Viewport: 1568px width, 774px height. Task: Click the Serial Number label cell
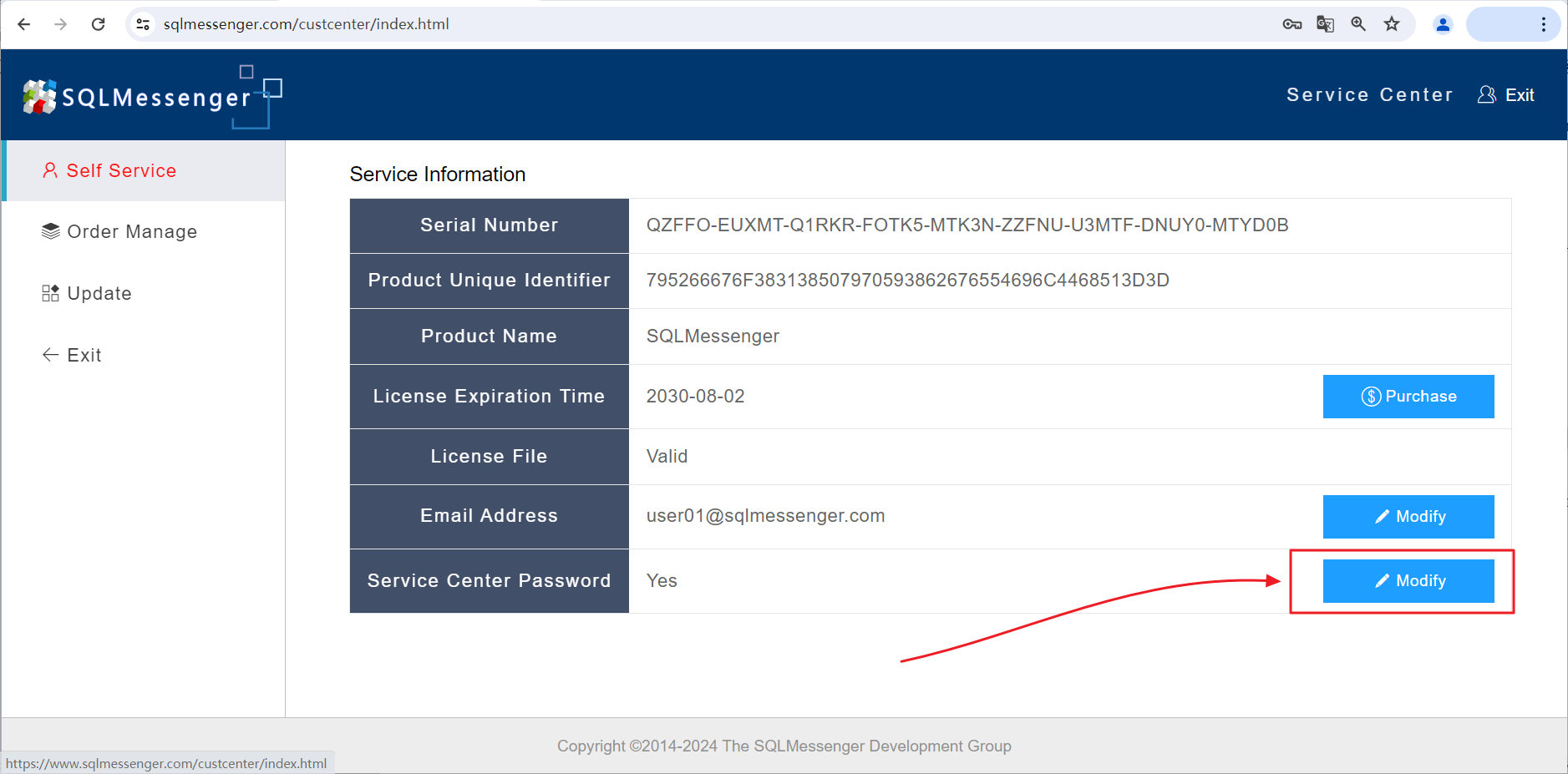[490, 225]
